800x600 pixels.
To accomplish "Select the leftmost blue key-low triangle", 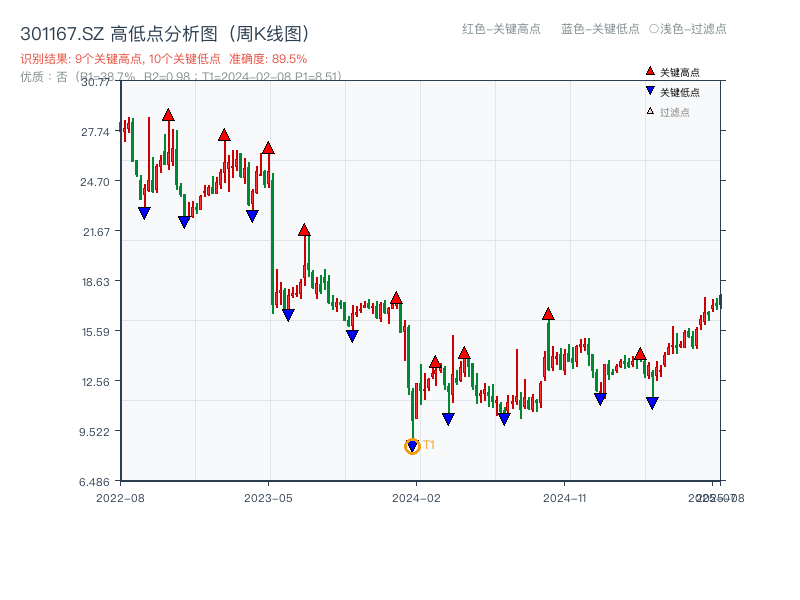I will coord(144,213).
